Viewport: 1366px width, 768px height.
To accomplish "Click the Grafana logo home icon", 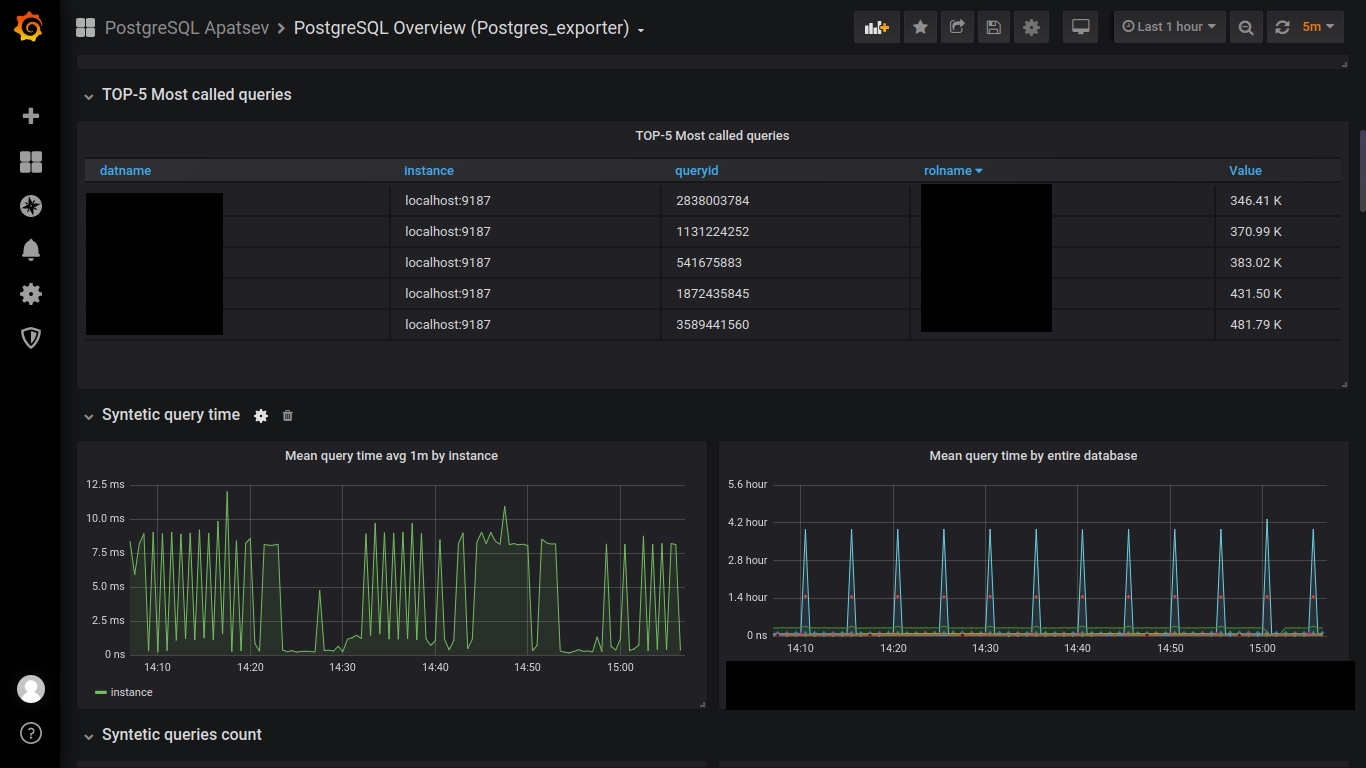I will point(29,28).
